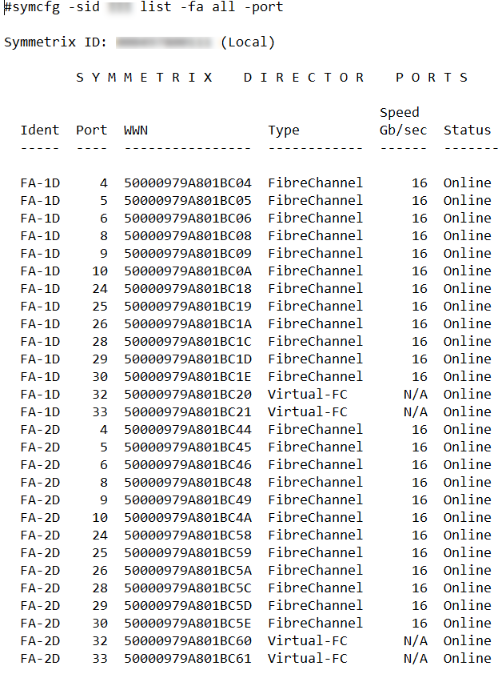
Task: Click the 'Gb/sec' header text
Action: (x=403, y=130)
